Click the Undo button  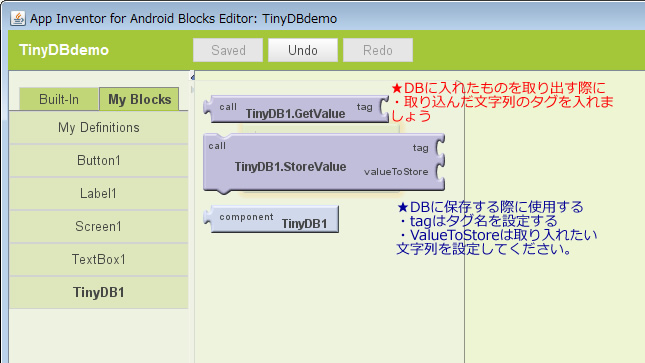click(x=303, y=50)
